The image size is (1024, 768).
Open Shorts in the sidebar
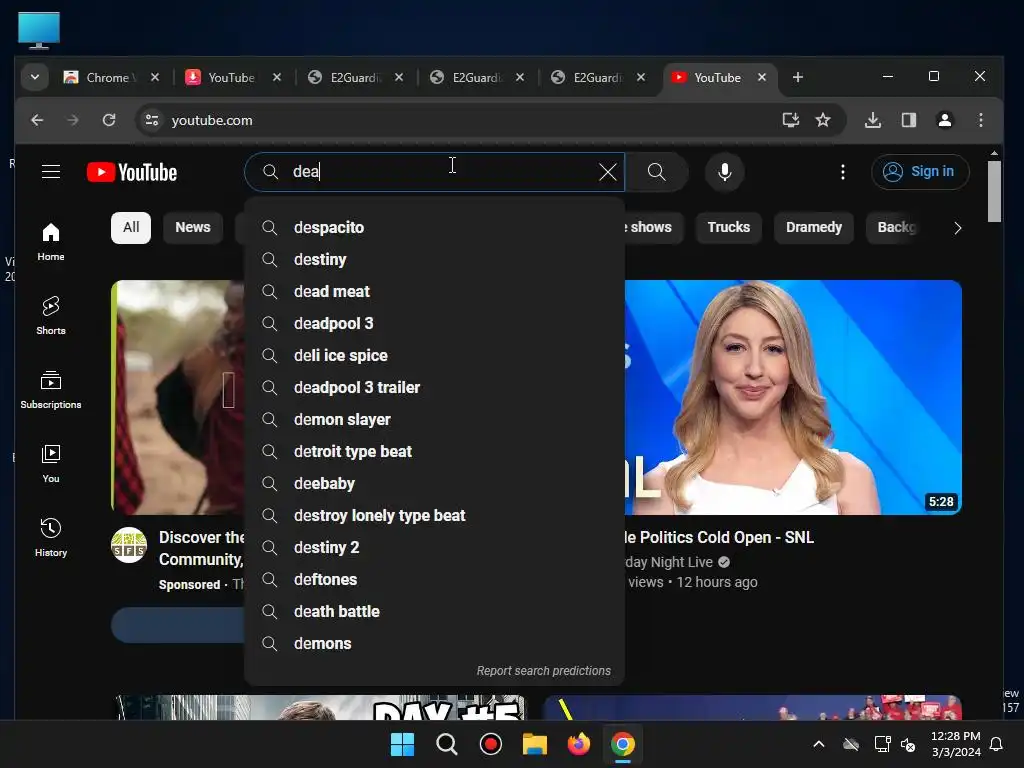(51, 315)
